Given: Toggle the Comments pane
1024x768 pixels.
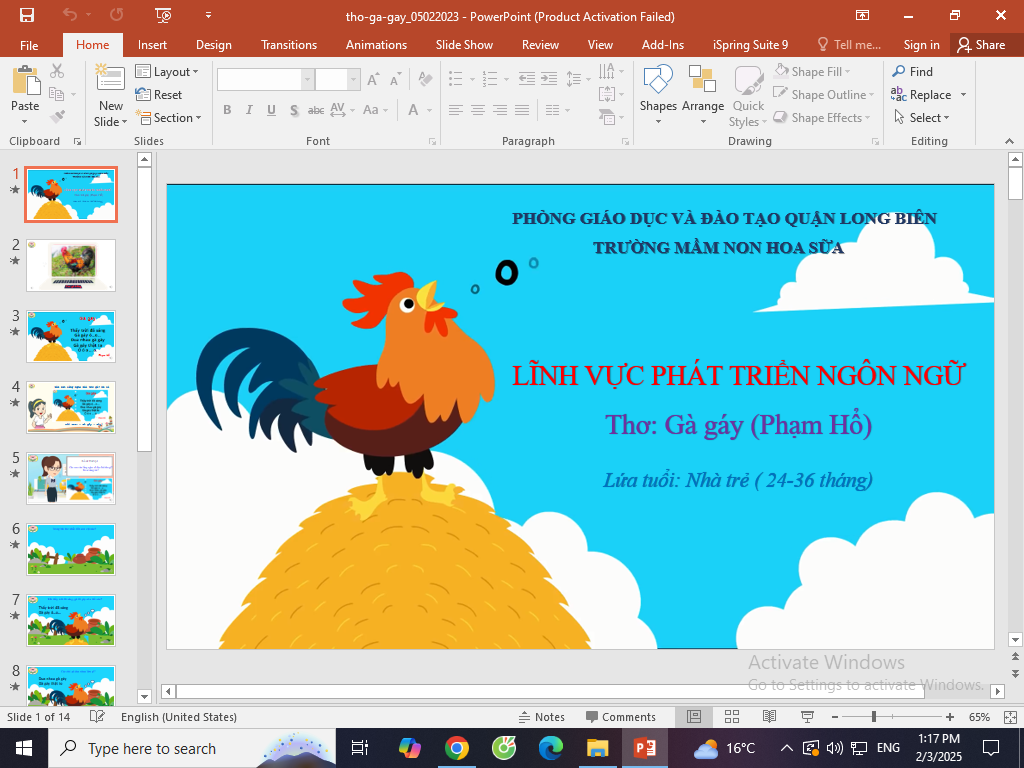Looking at the screenshot, I should coord(620,717).
